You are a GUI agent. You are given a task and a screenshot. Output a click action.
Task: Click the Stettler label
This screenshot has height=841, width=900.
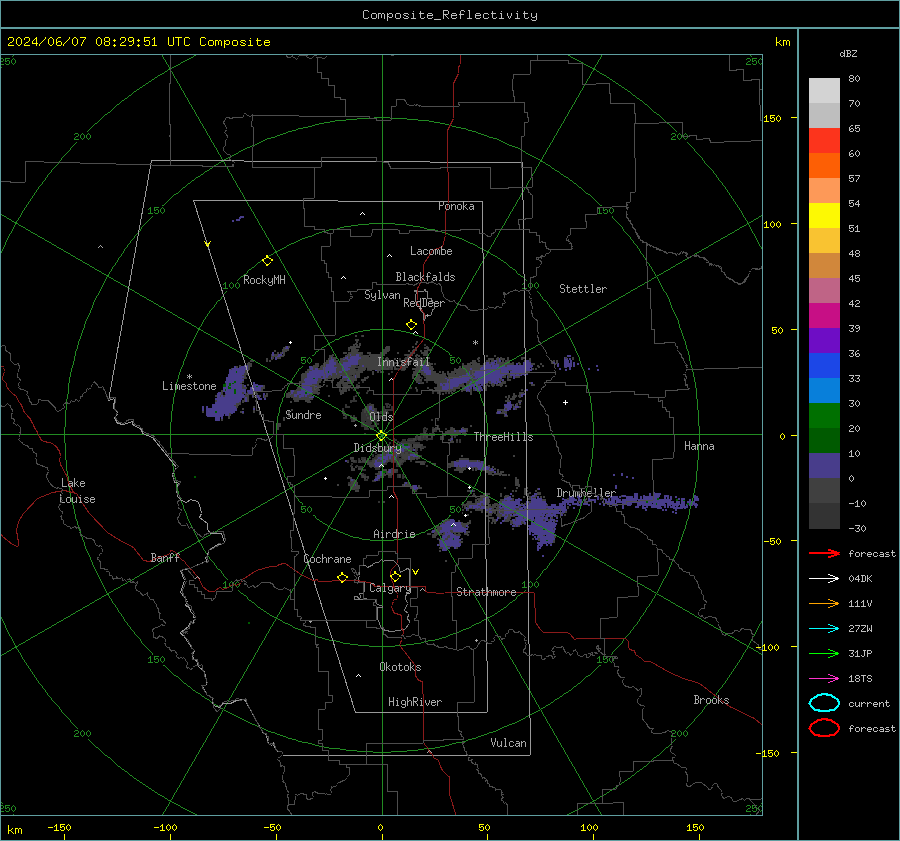coord(583,289)
